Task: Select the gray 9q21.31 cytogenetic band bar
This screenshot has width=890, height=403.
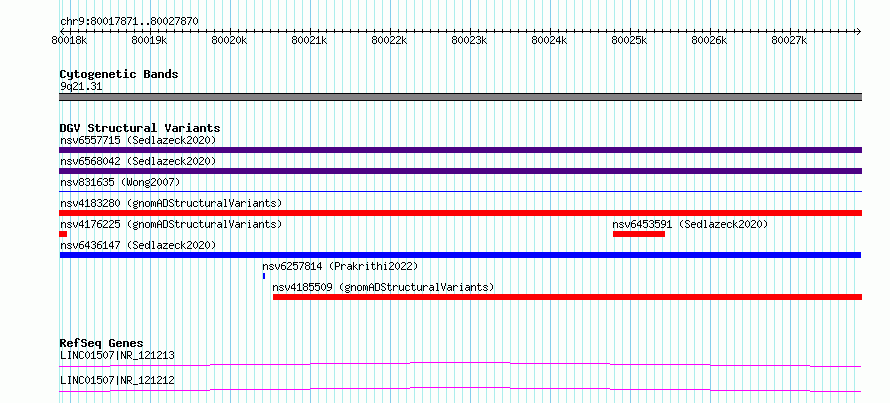Action: point(460,97)
